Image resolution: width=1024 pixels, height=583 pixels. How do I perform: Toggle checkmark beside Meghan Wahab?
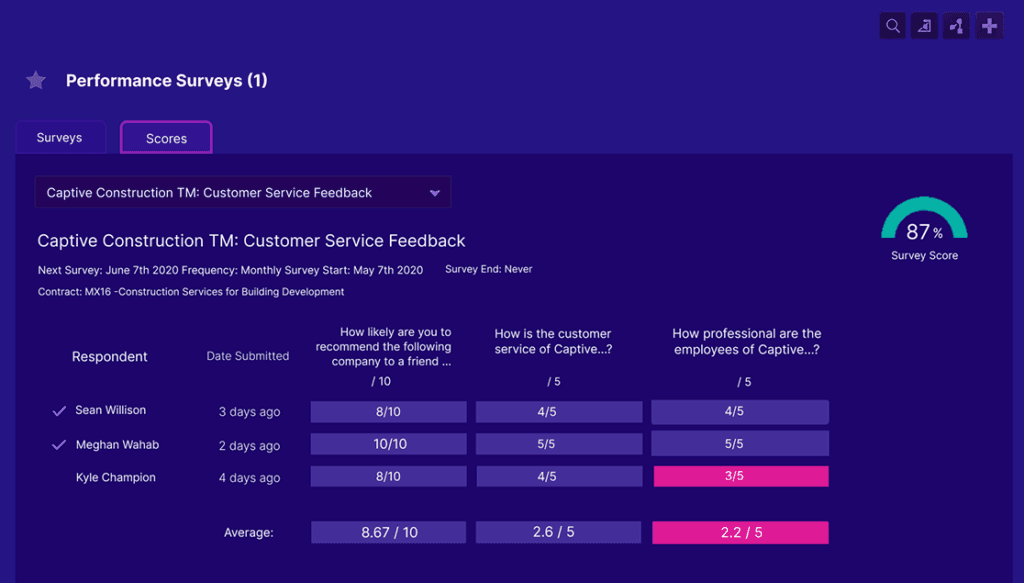[x=59, y=445]
